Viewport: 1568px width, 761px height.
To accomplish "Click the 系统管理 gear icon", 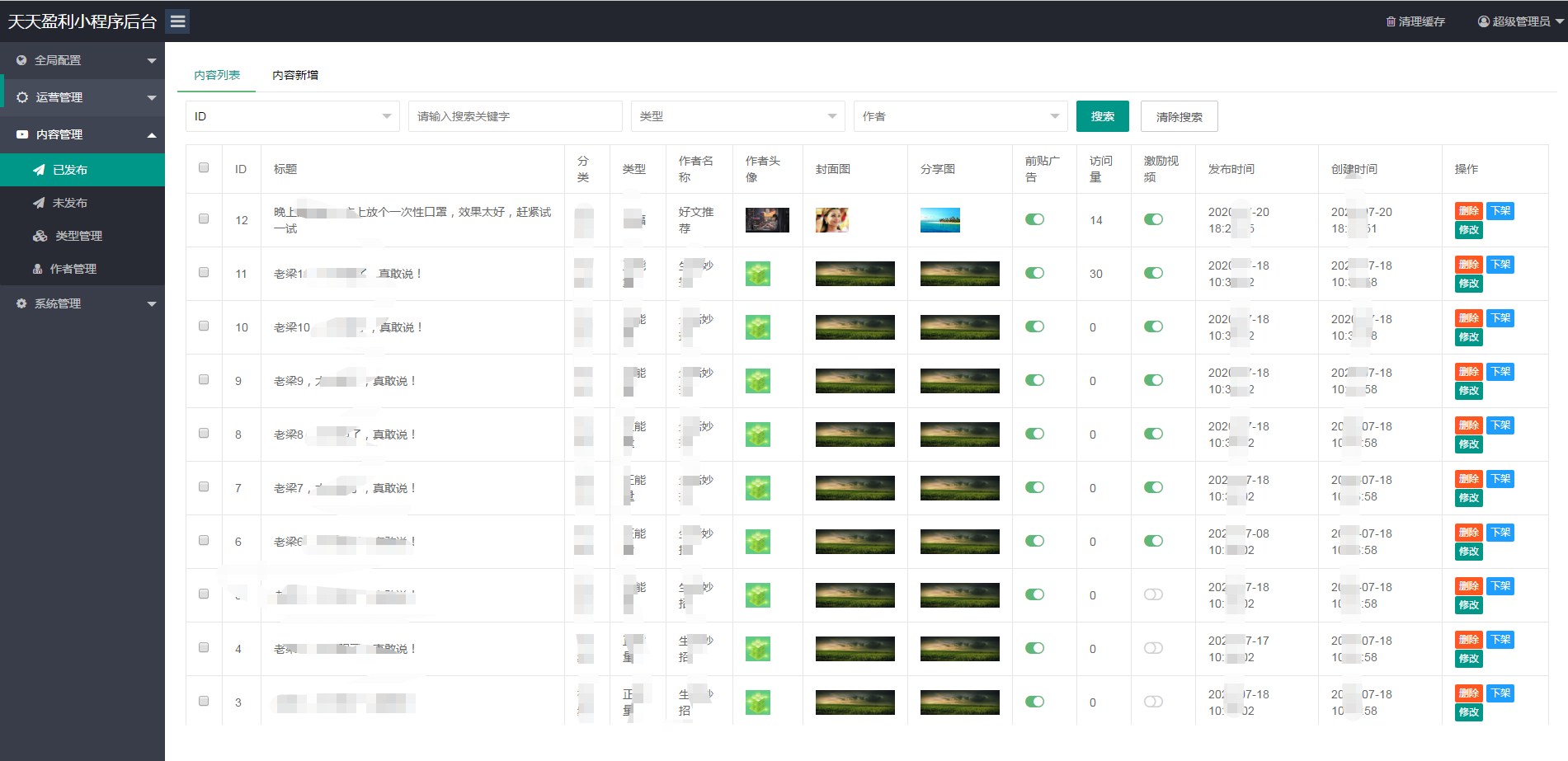I will click(x=21, y=303).
